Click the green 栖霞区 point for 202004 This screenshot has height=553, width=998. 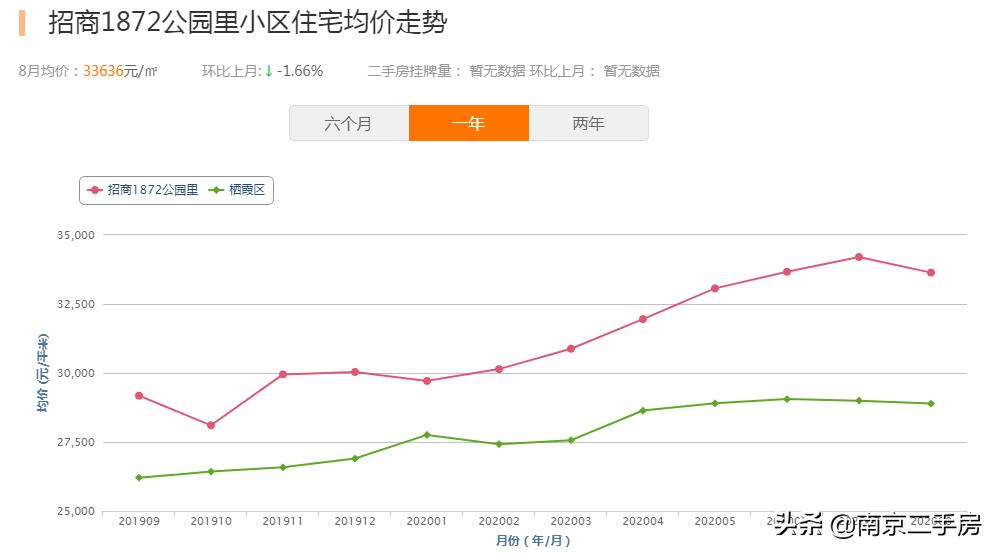pyautogui.click(x=643, y=410)
